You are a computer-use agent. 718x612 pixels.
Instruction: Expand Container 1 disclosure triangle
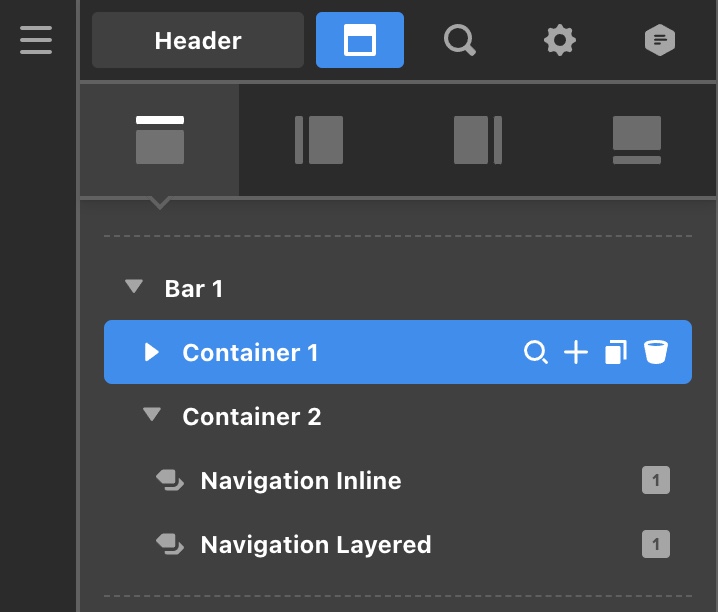152,352
